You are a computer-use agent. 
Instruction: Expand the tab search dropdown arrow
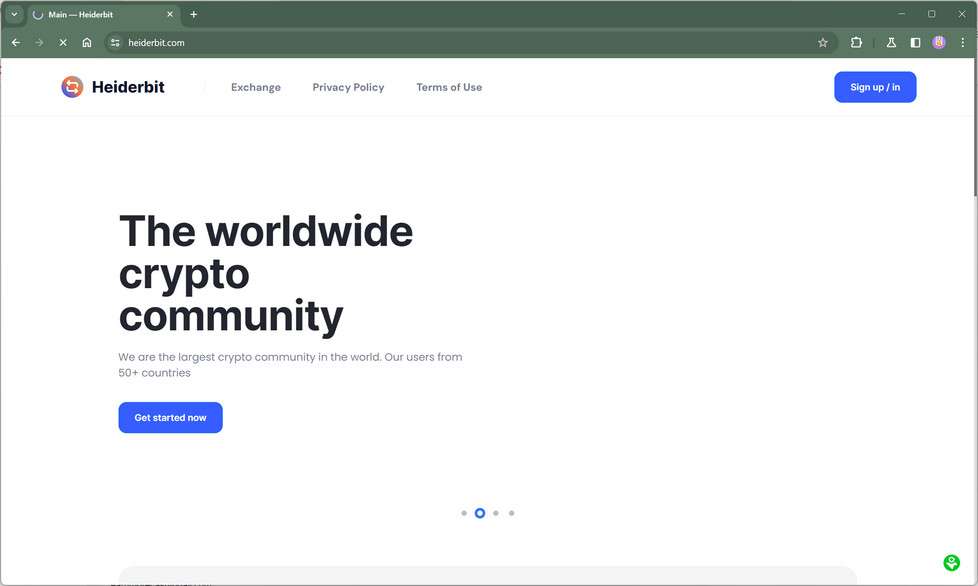tap(14, 14)
